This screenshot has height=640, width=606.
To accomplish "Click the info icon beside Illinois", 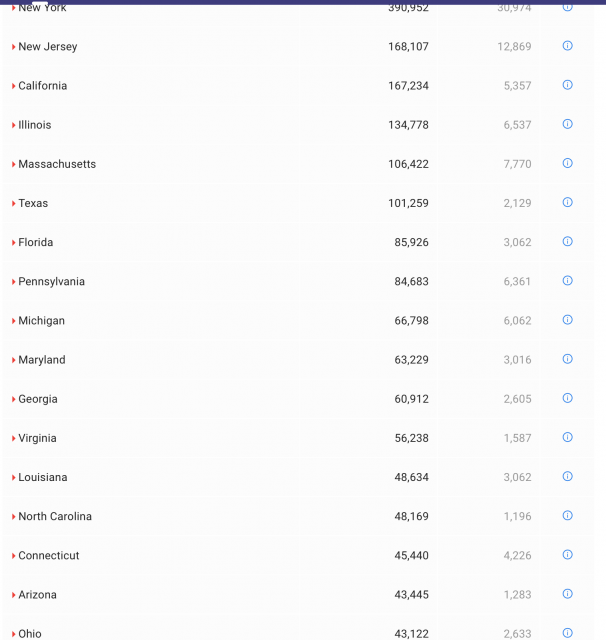I will click(x=567, y=124).
